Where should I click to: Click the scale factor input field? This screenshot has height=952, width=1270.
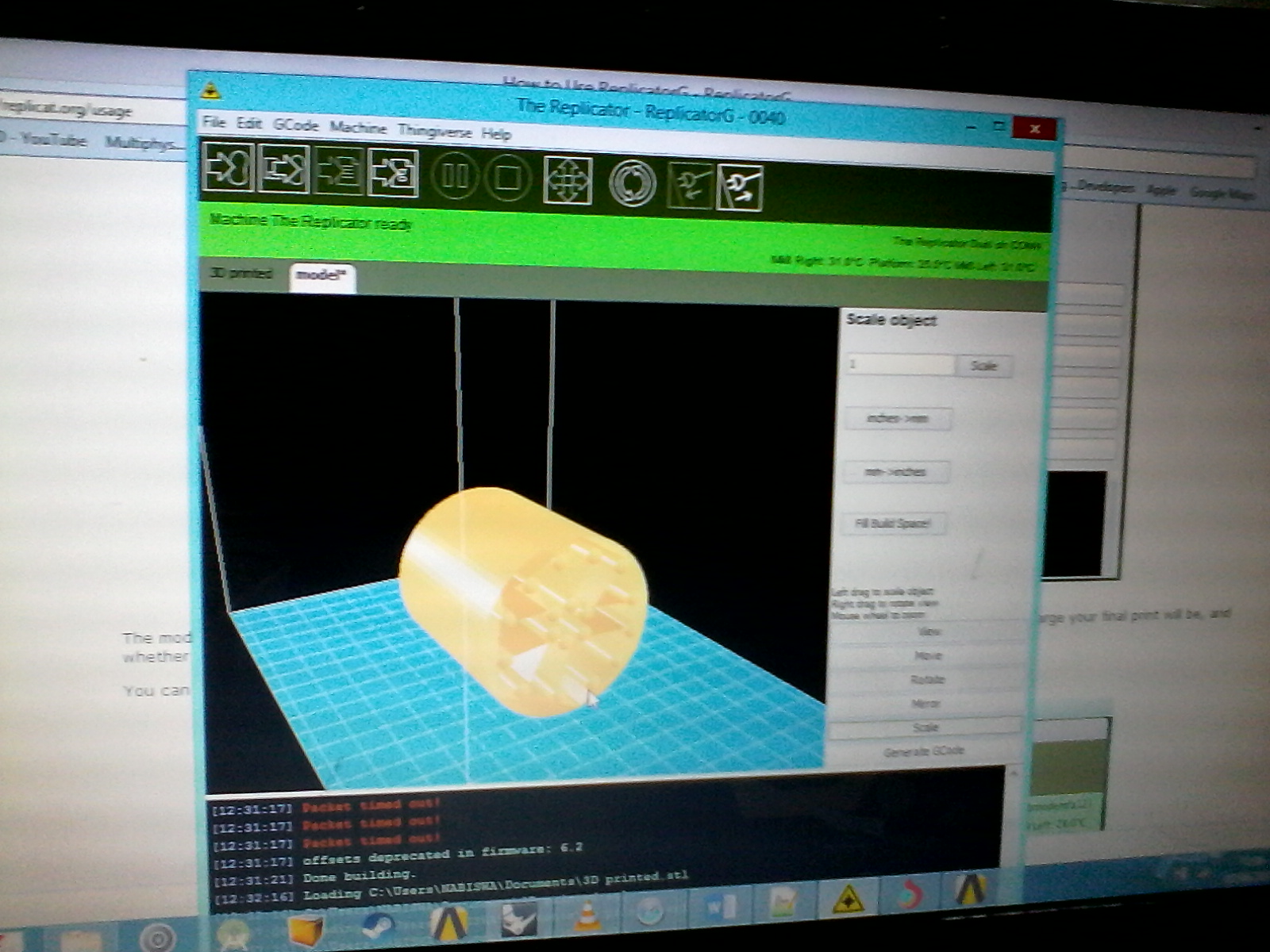[x=900, y=363]
